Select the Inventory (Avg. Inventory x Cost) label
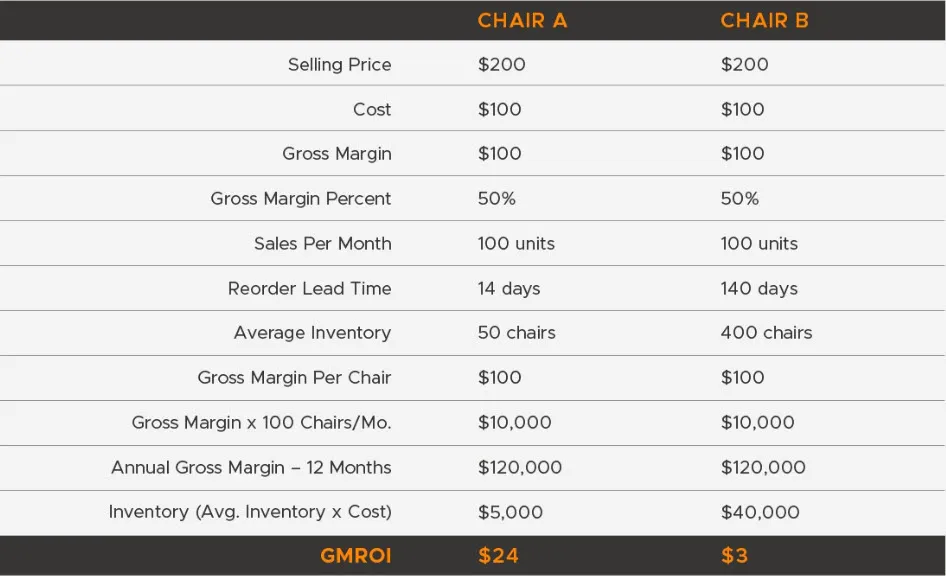 click(250, 512)
